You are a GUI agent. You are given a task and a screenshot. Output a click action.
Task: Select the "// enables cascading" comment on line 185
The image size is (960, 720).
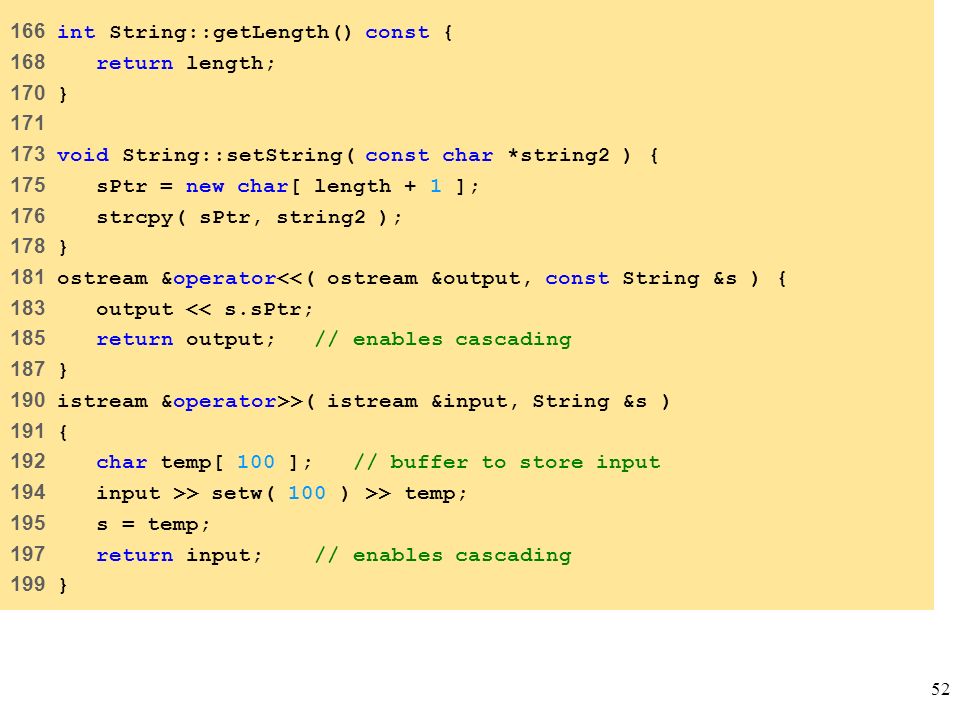coord(443,339)
